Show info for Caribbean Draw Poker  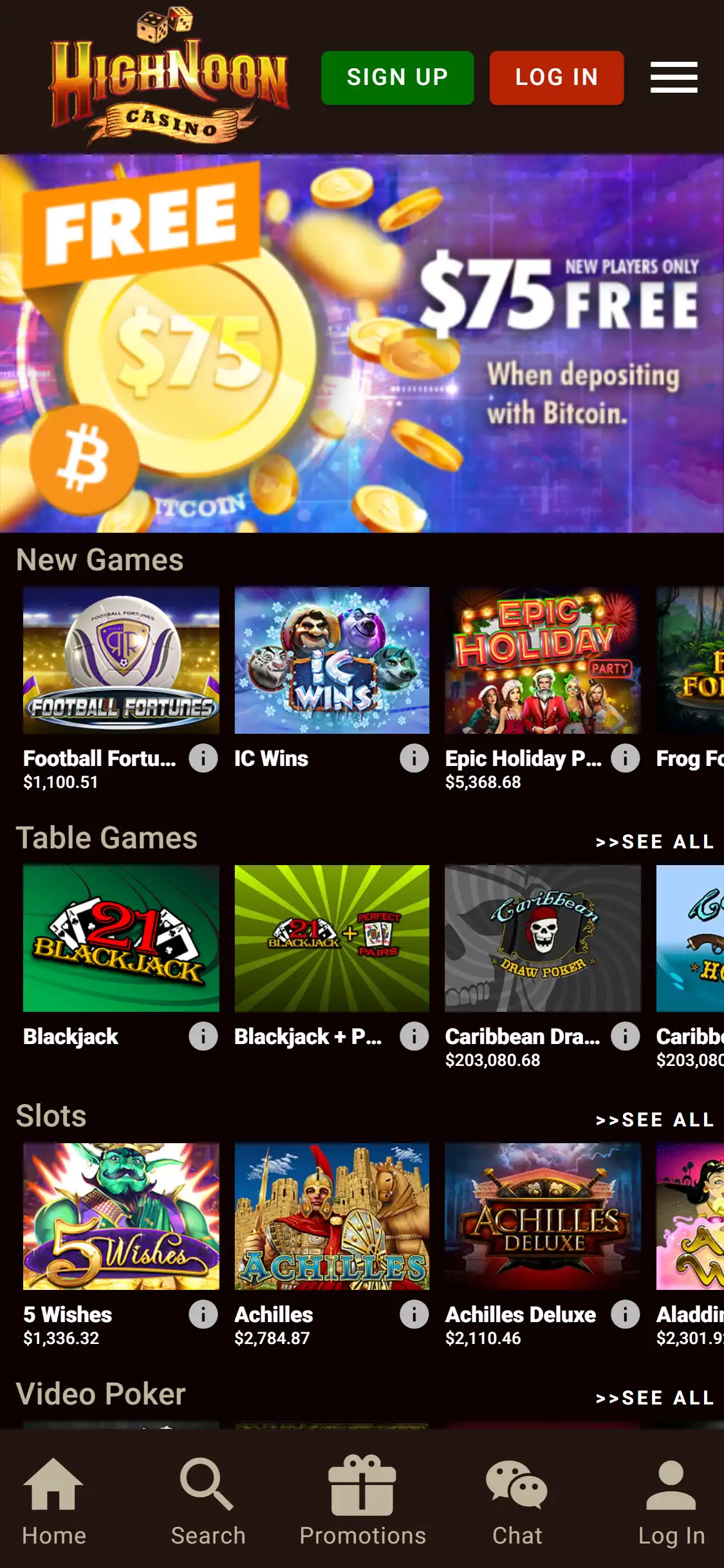click(625, 1036)
